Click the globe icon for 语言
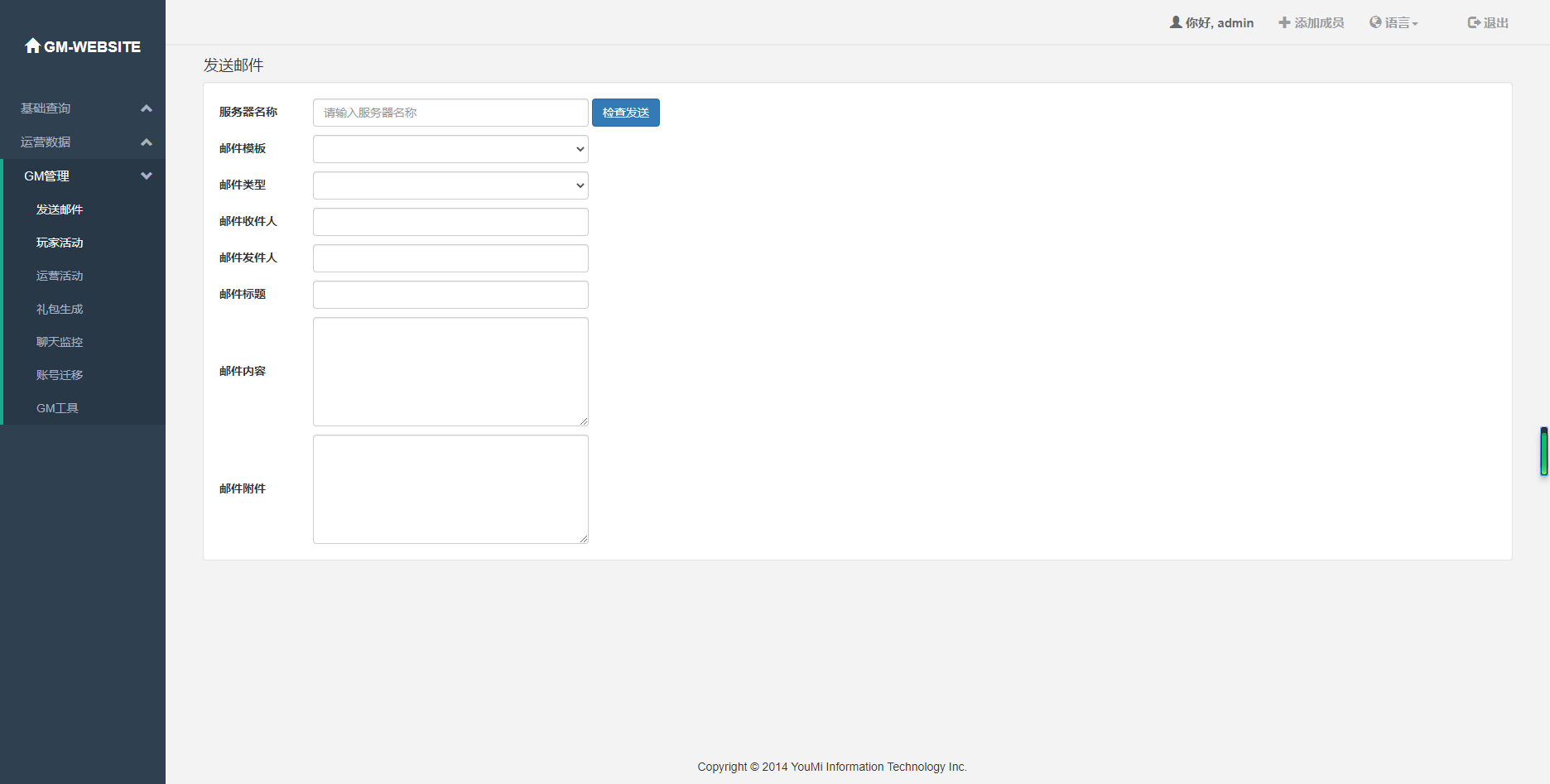The image size is (1550, 784). (1375, 22)
